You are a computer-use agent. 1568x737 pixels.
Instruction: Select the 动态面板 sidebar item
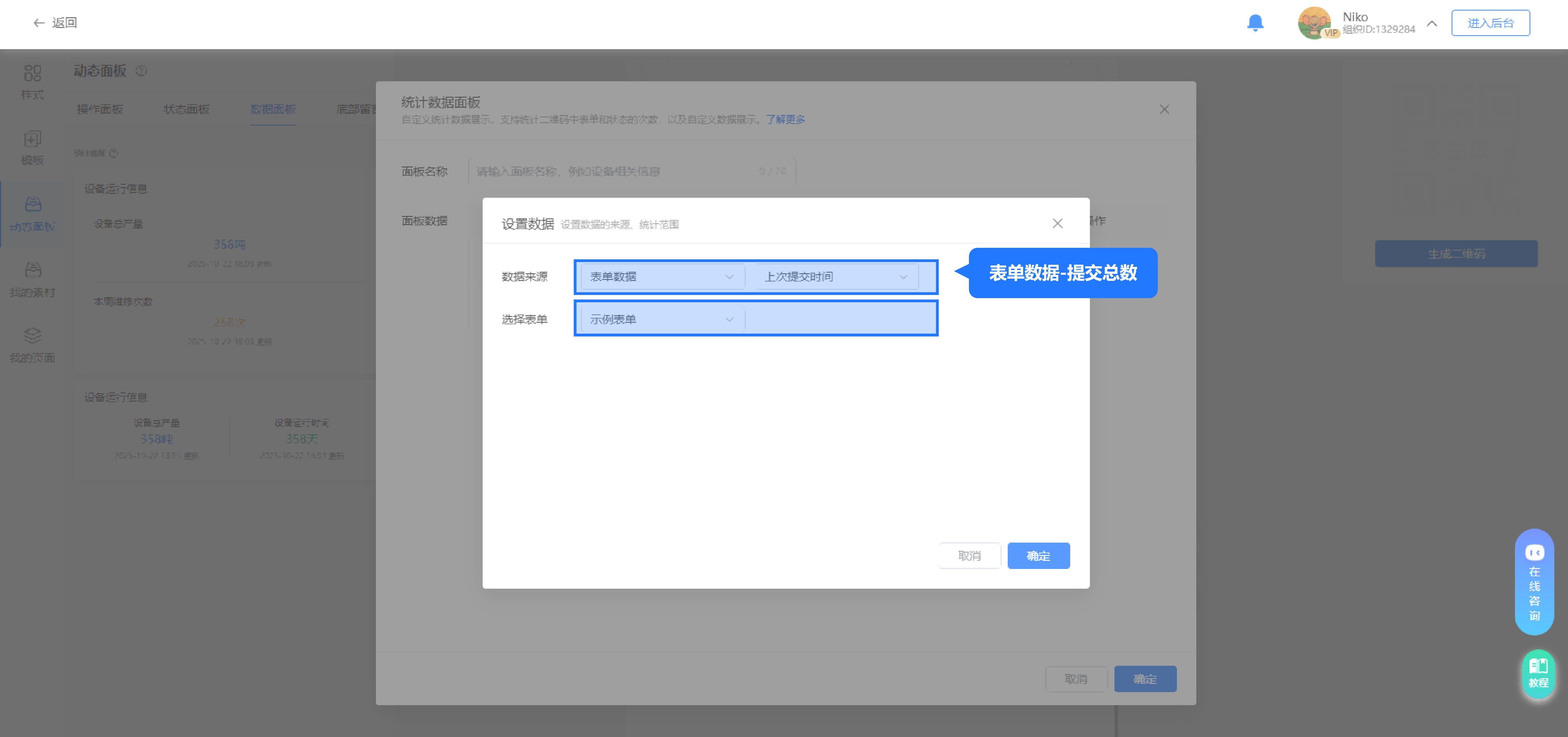(32, 214)
